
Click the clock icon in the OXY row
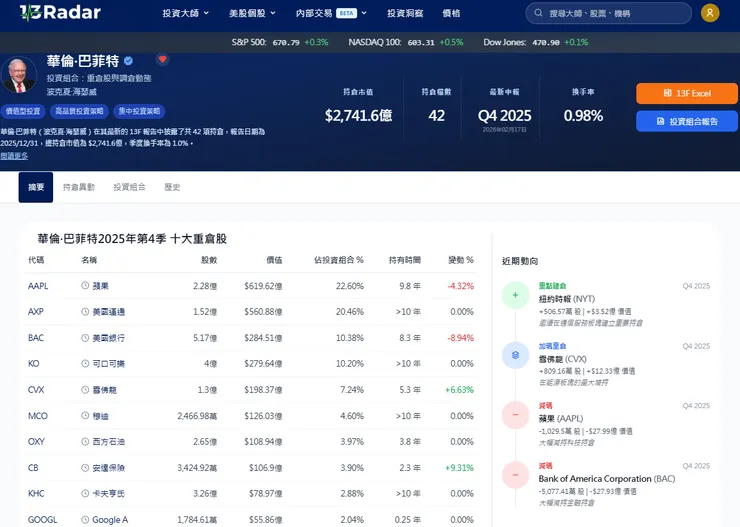point(85,442)
